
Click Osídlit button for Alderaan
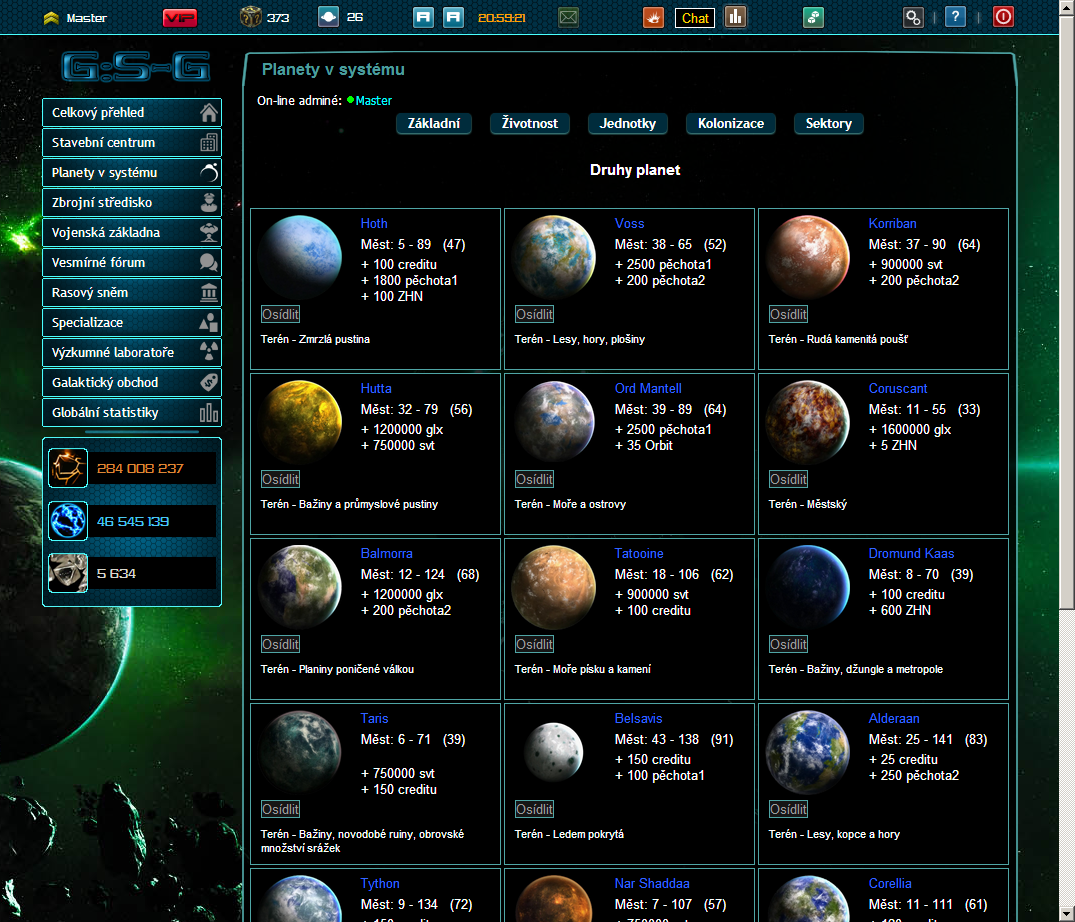788,810
